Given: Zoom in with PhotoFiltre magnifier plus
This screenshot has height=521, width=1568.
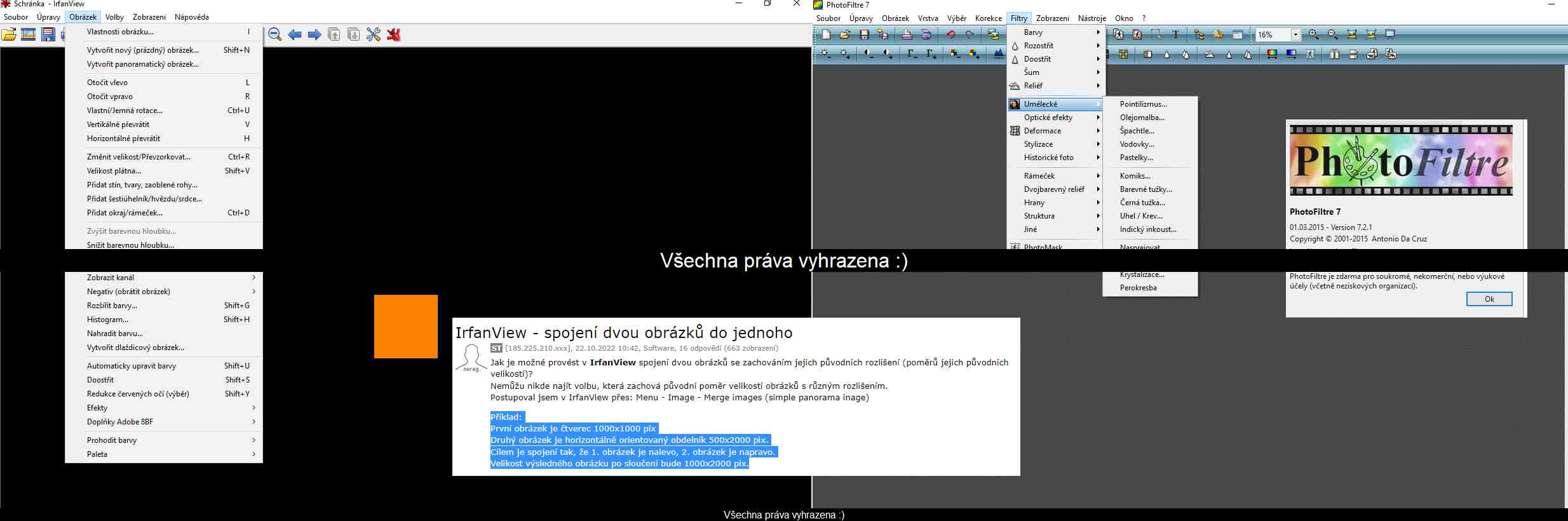Looking at the screenshot, I should point(1314,35).
